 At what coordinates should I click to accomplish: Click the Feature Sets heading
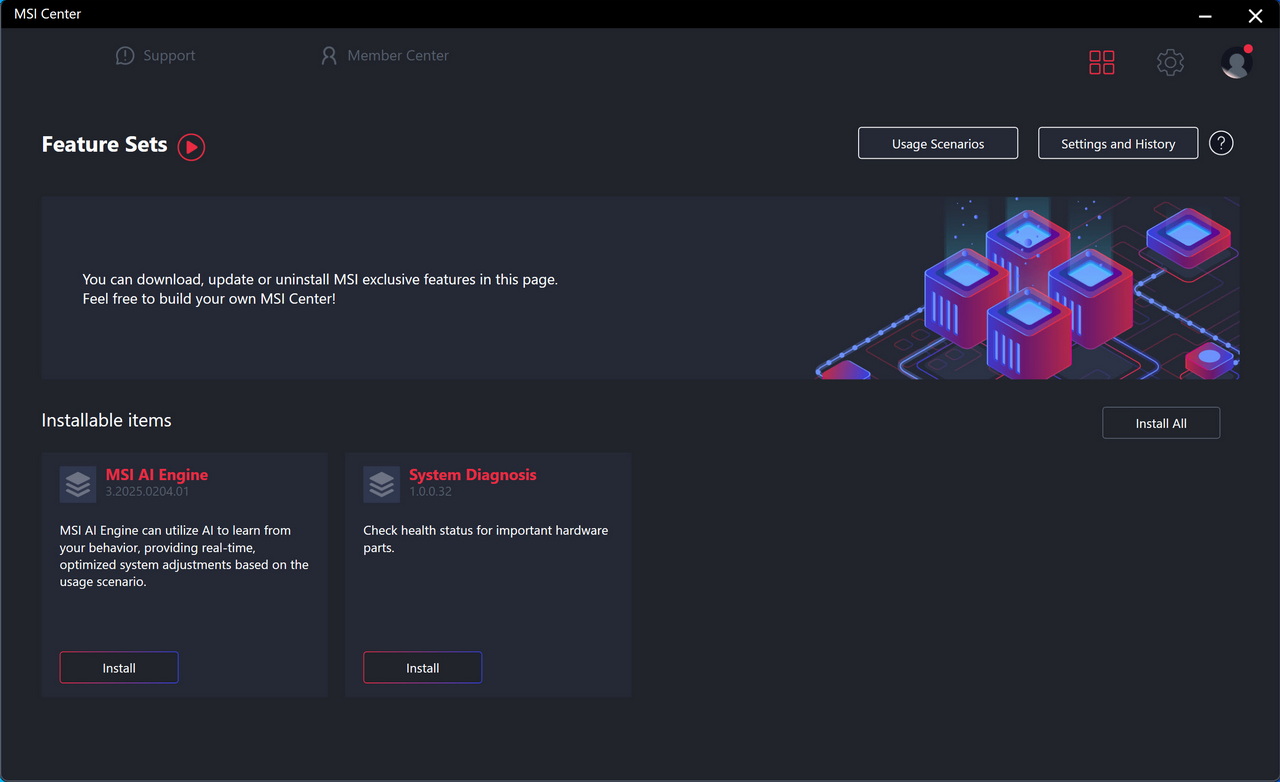point(104,144)
